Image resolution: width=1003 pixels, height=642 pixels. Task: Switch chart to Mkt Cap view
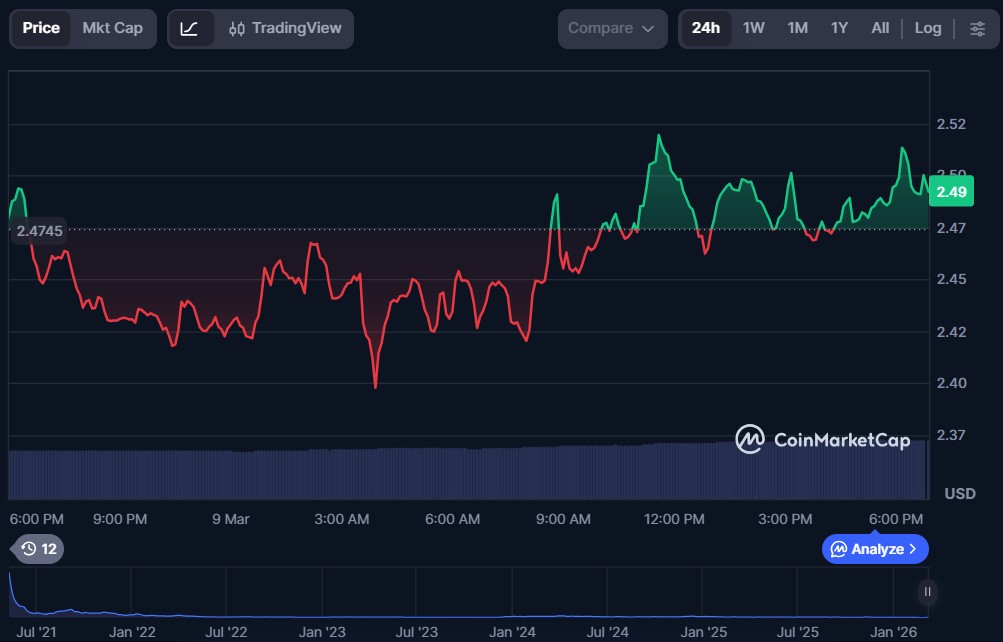click(x=112, y=28)
